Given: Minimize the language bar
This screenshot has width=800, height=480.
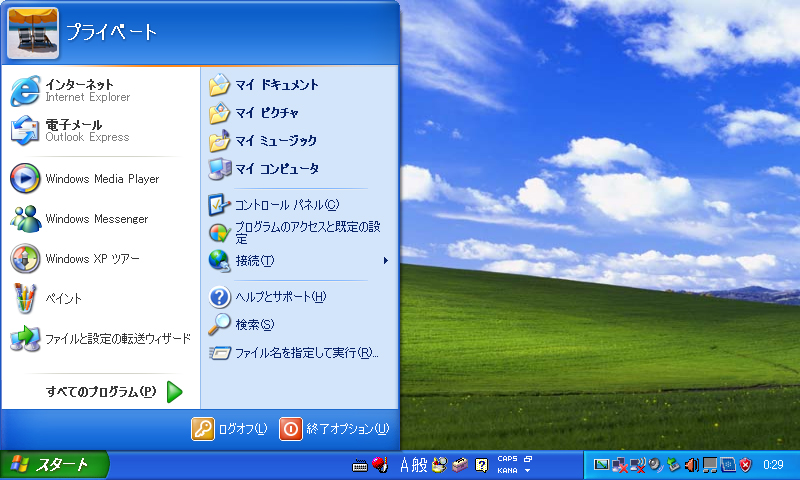Looking at the screenshot, I should [x=528, y=459].
